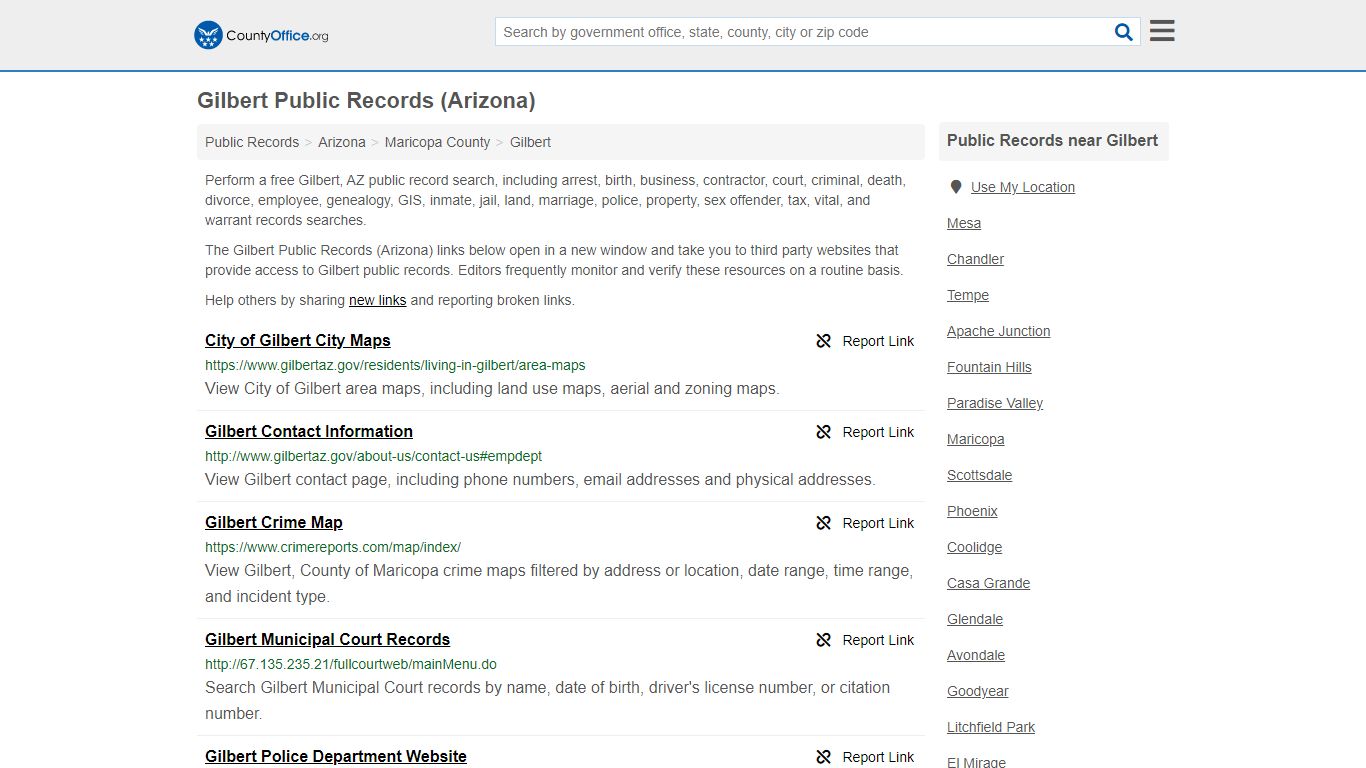Open the hamburger menu icon
The width and height of the screenshot is (1366, 768).
point(1162,31)
